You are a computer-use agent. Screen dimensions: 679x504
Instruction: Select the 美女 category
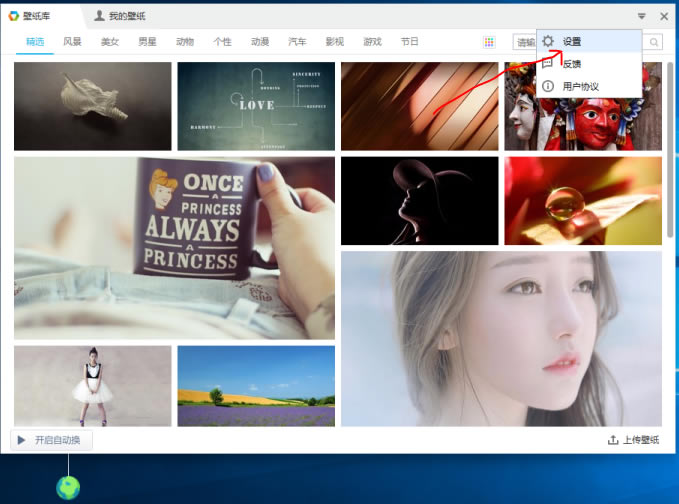coord(110,42)
